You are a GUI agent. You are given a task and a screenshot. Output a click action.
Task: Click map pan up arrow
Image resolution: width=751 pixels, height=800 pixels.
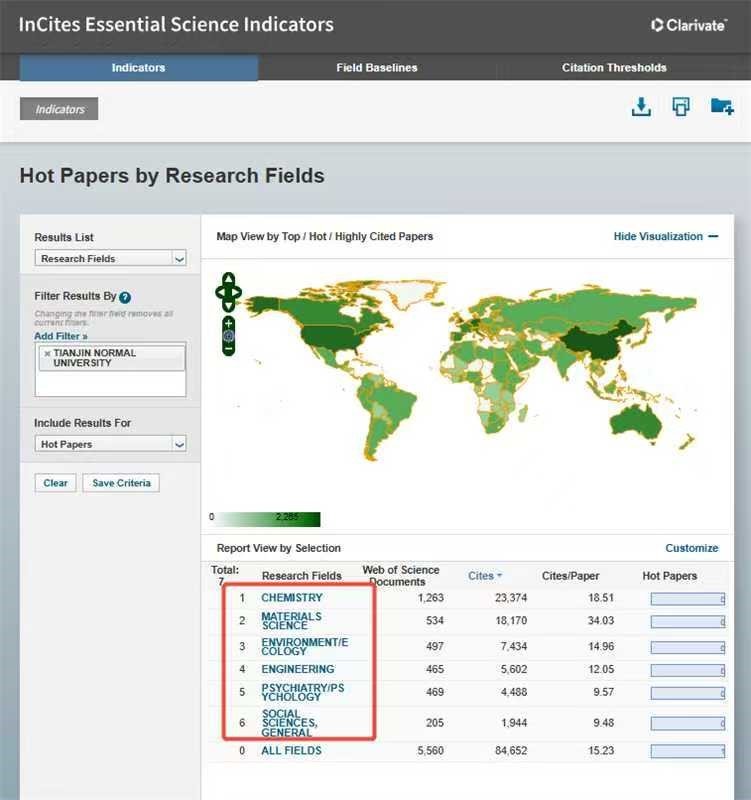click(x=229, y=279)
